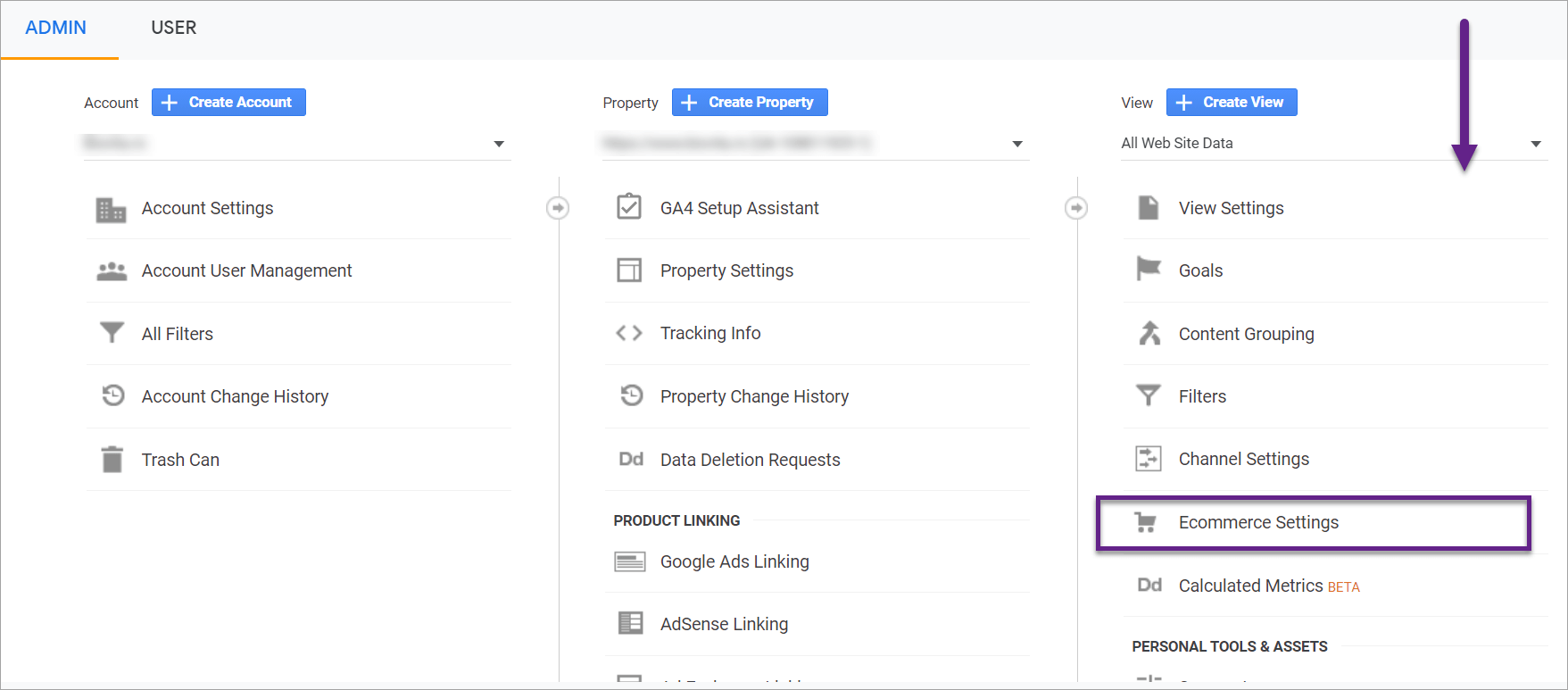Open the All Web Site Data view dropdown
1568x690 pixels.
pos(1536,144)
